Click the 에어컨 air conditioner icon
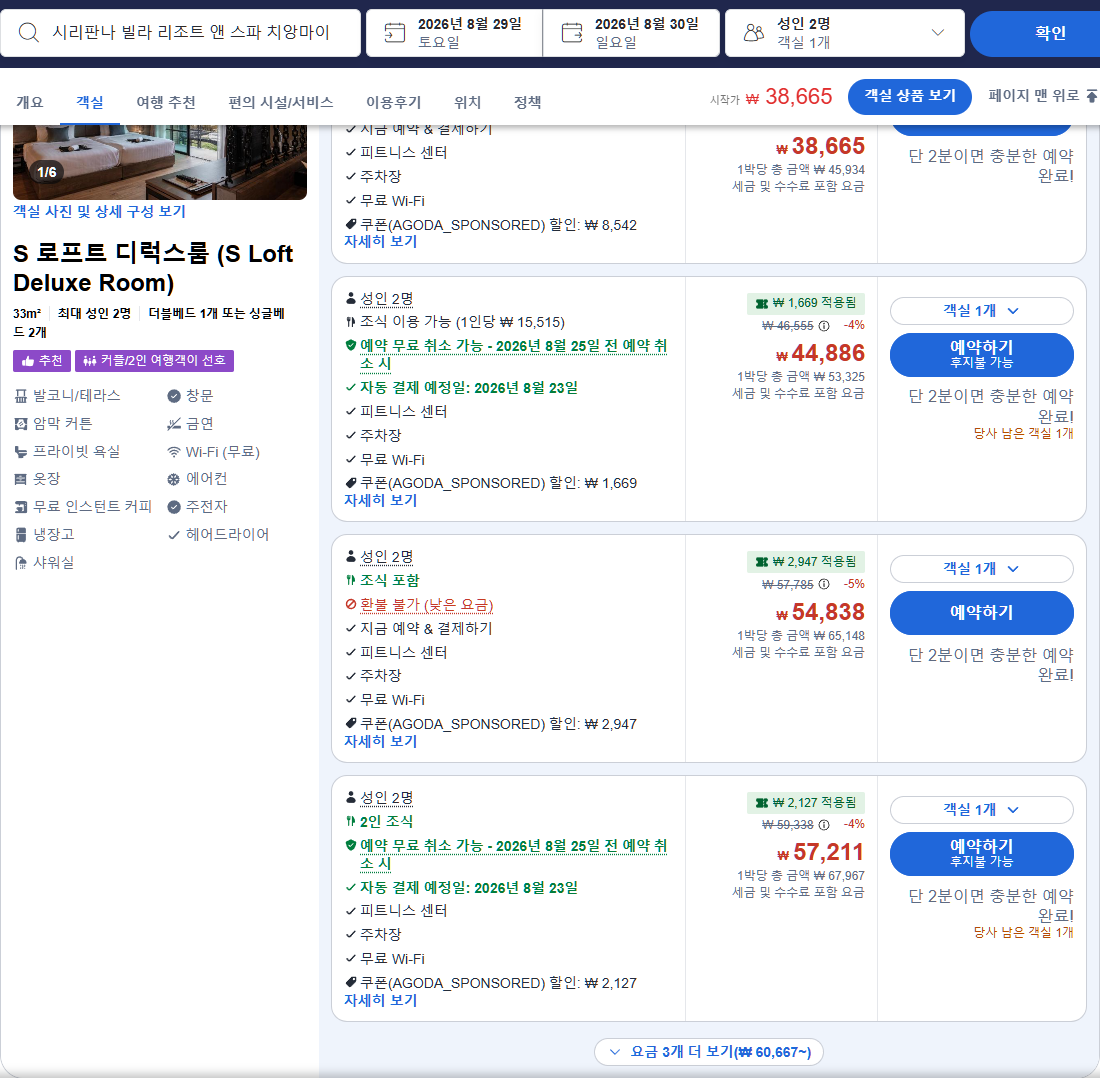The height and width of the screenshot is (1079, 1100). (174, 479)
